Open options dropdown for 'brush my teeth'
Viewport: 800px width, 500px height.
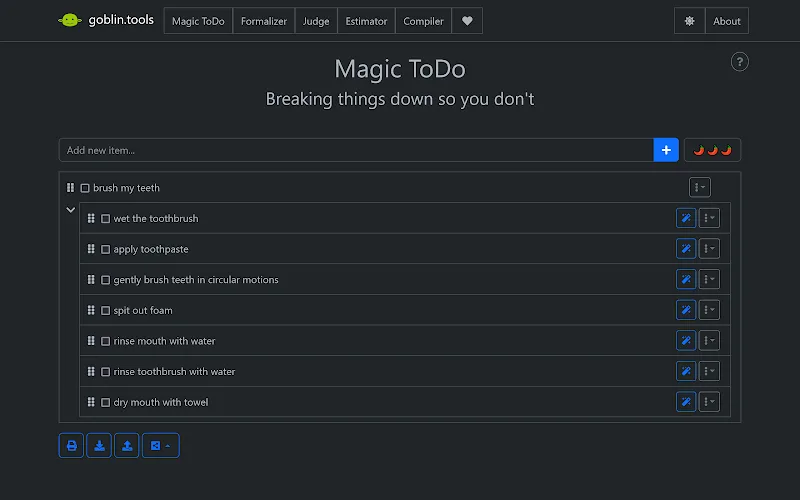tap(700, 187)
